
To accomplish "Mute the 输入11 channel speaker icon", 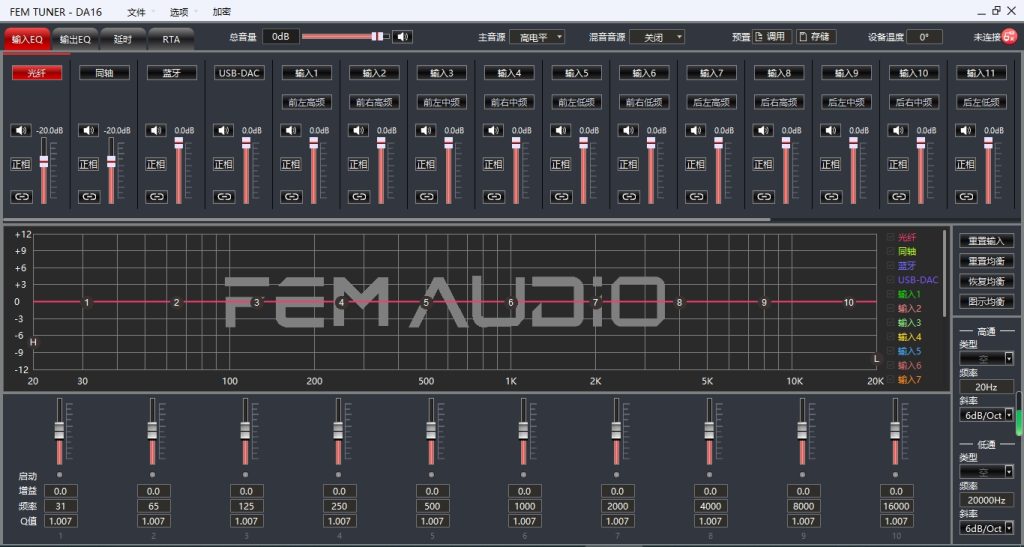I will [965, 130].
